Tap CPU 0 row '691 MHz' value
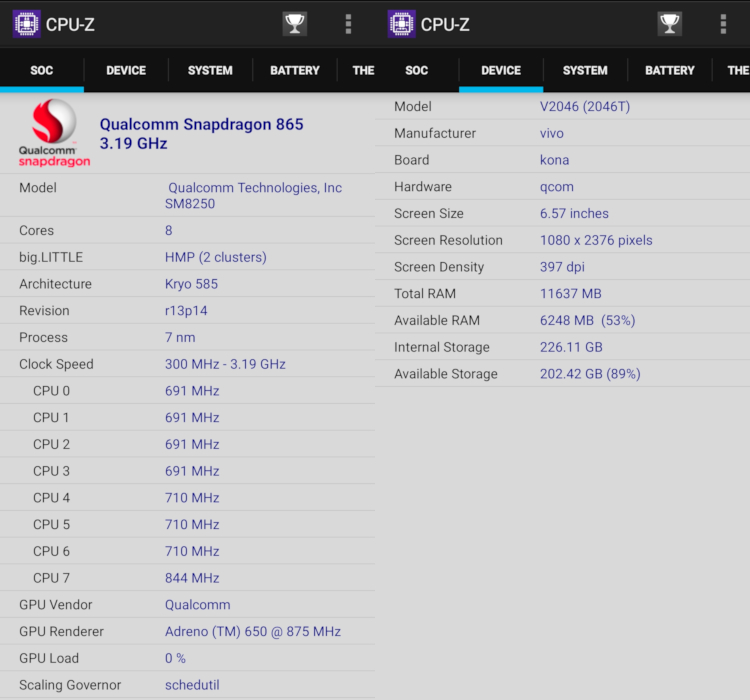 coord(192,391)
